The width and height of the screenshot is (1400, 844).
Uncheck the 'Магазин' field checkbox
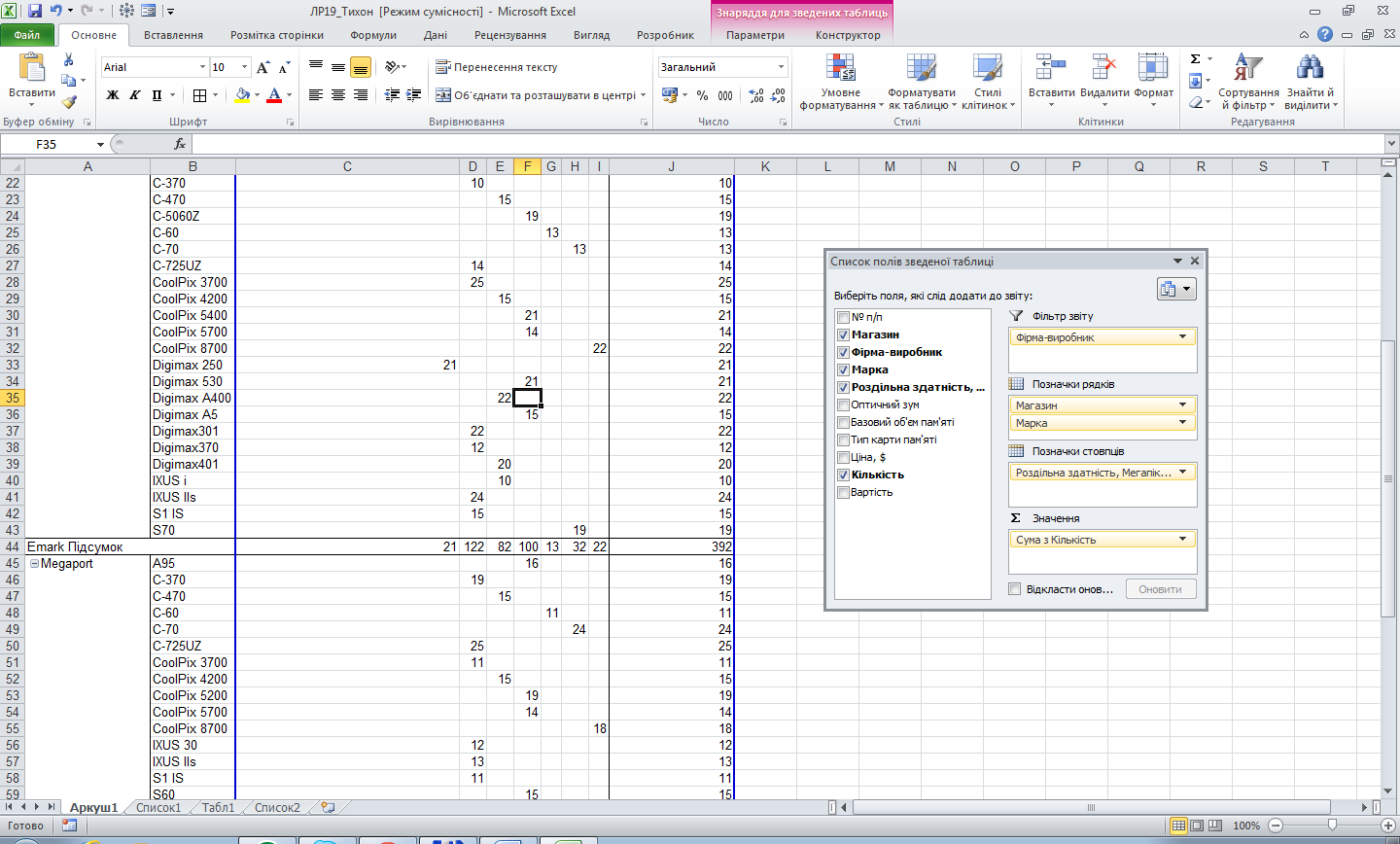[x=843, y=334]
